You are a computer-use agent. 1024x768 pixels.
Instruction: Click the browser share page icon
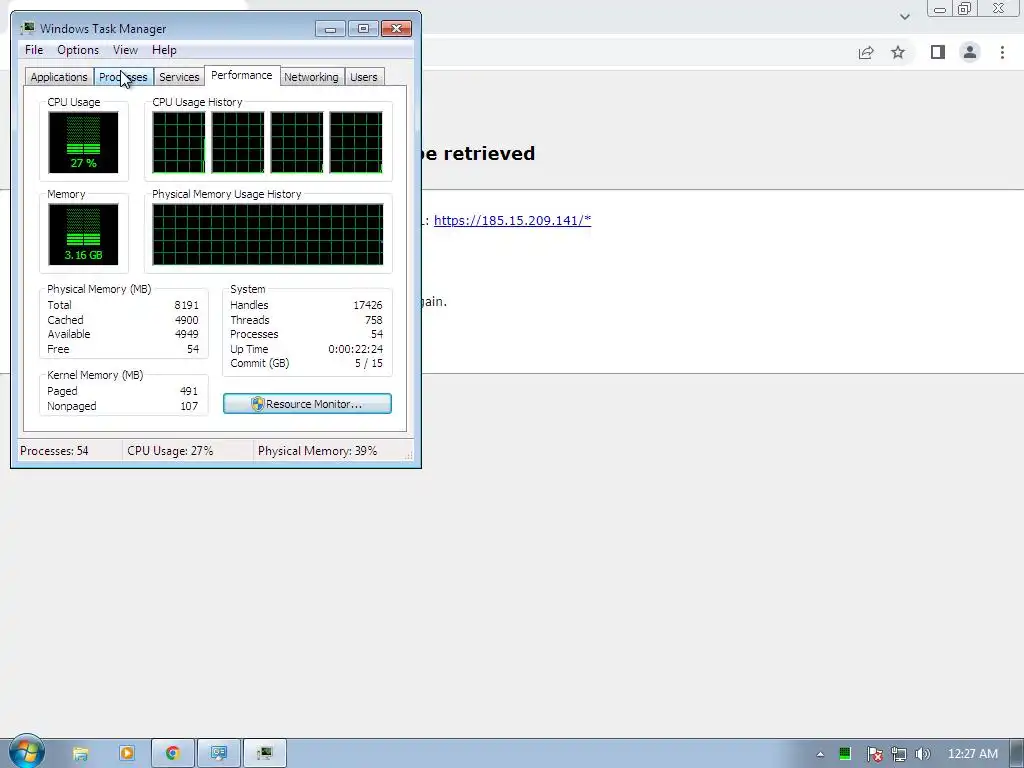[x=866, y=52]
